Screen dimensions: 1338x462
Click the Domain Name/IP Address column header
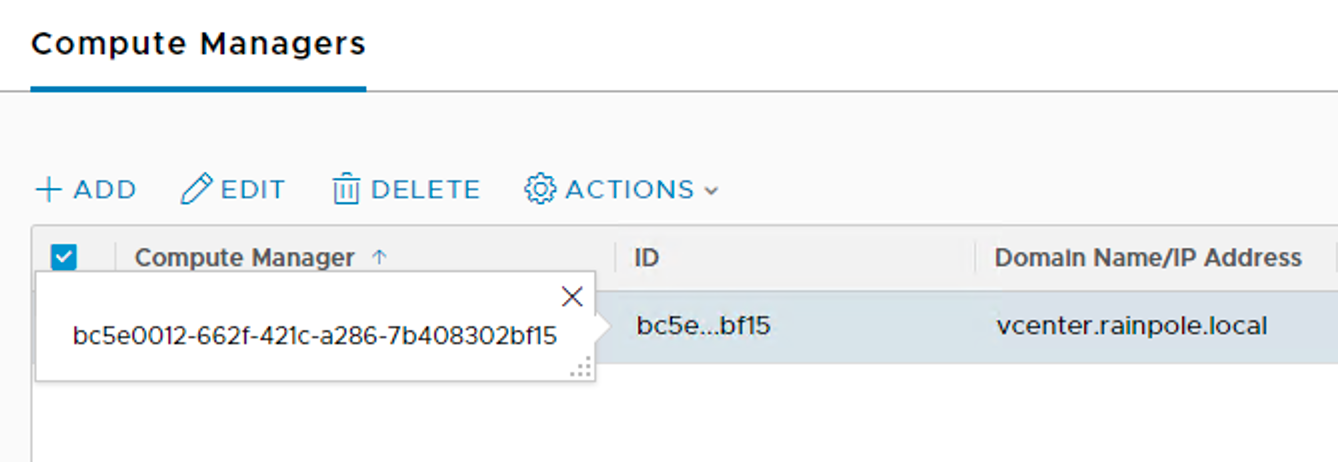pyautogui.click(x=1148, y=258)
